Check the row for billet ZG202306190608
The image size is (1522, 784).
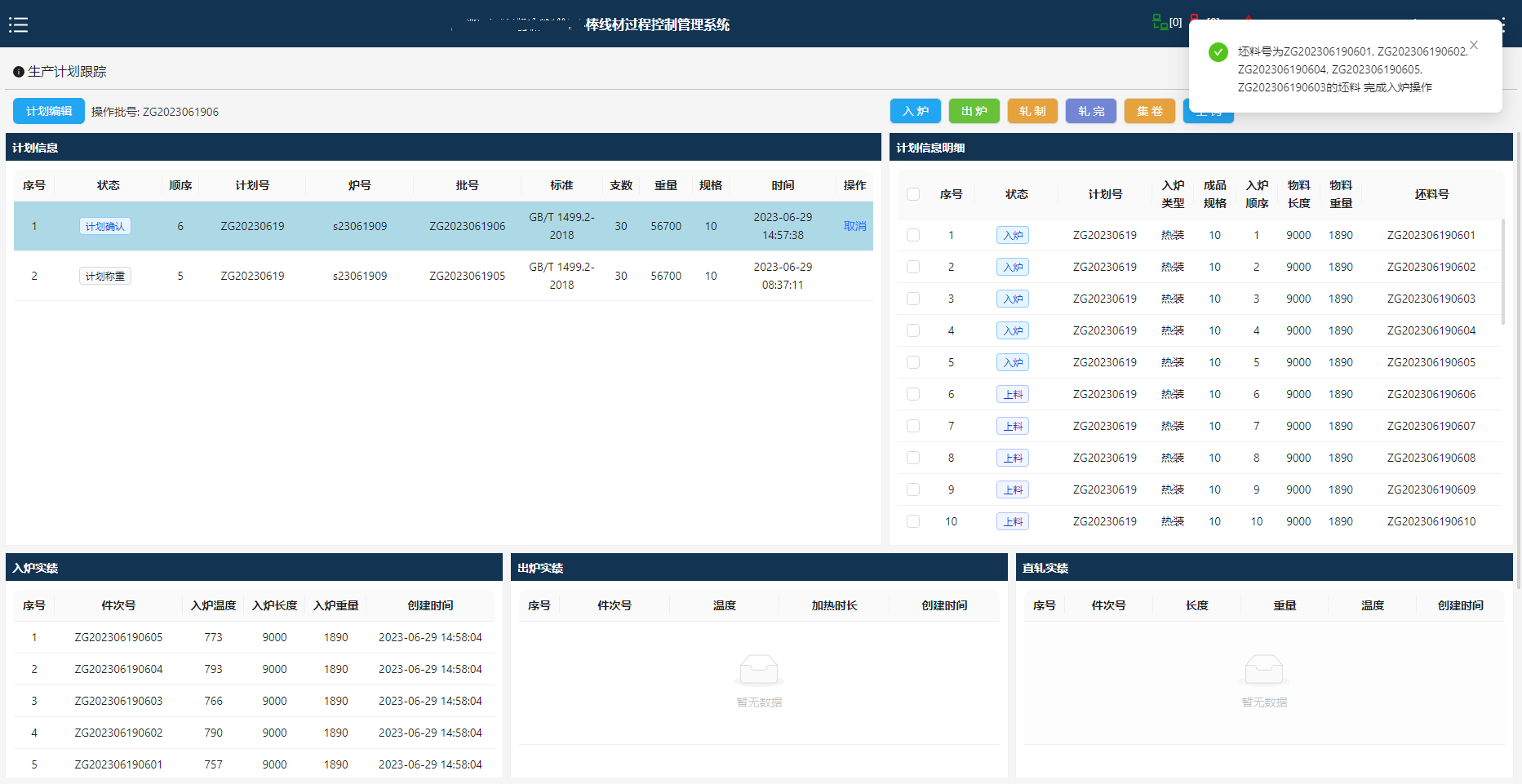(x=913, y=458)
